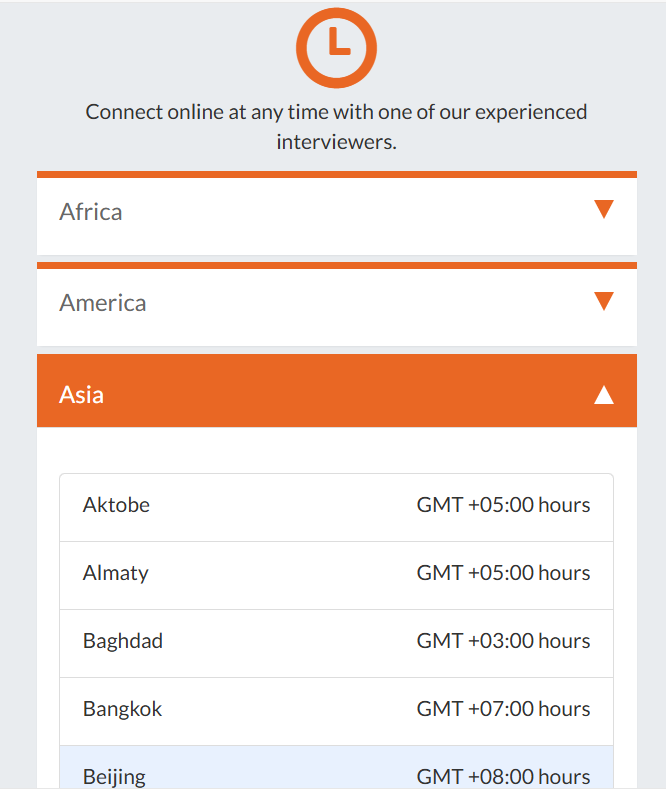The height and width of the screenshot is (789, 666).
Task: Select the Aktobe city name
Action: click(116, 505)
